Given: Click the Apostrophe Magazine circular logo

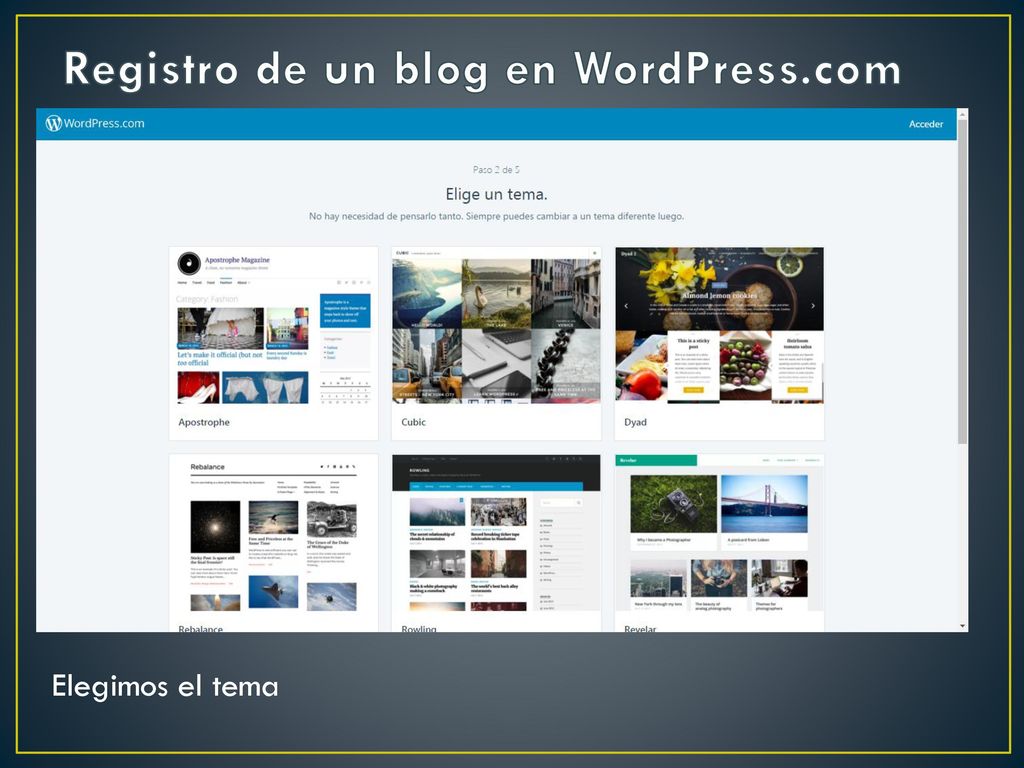Looking at the screenshot, I should [189, 263].
